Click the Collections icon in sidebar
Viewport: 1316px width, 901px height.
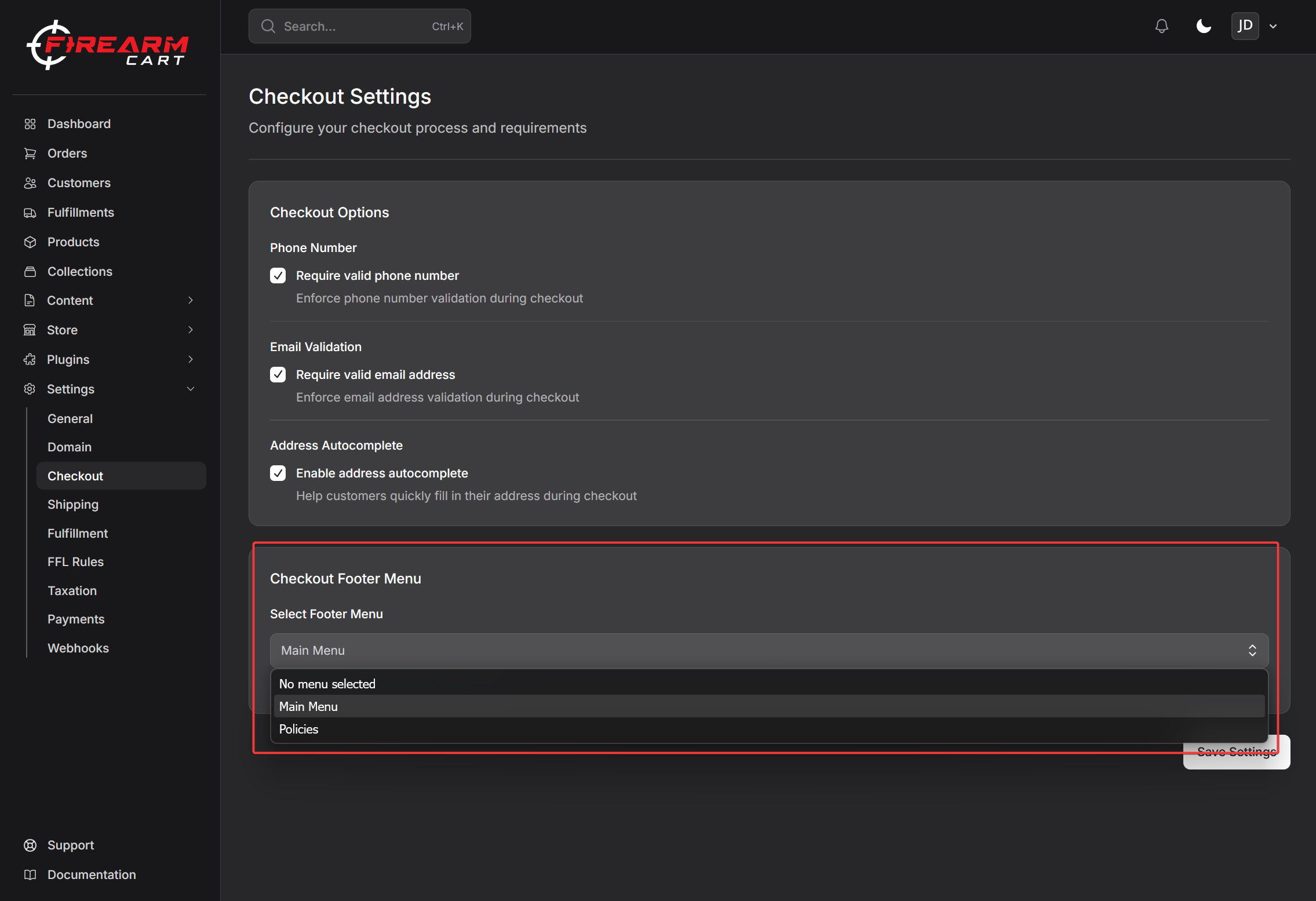[30, 272]
